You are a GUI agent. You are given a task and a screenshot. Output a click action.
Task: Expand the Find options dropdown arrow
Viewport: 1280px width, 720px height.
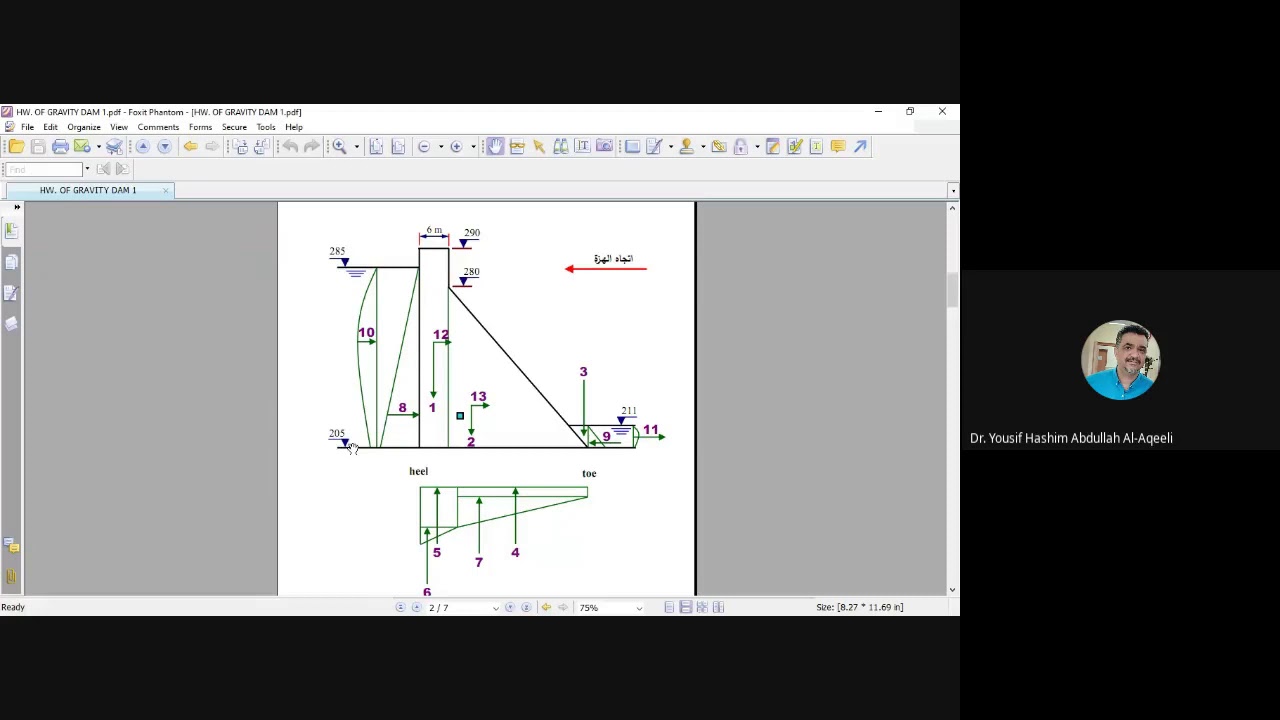pos(87,169)
